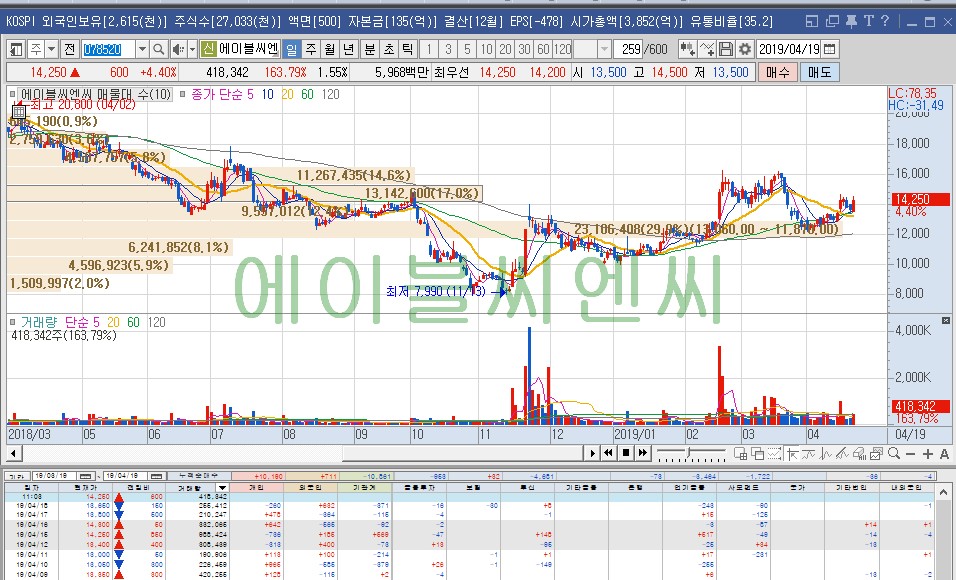This screenshot has height=580, width=956.
Task: Open the calendar date picker icon
Action: coord(829,49)
